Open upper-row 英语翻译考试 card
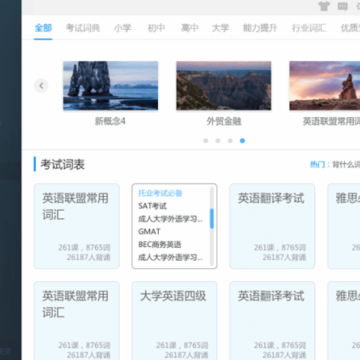Image resolution: width=360 pixels, height=360 pixels. (x=272, y=226)
